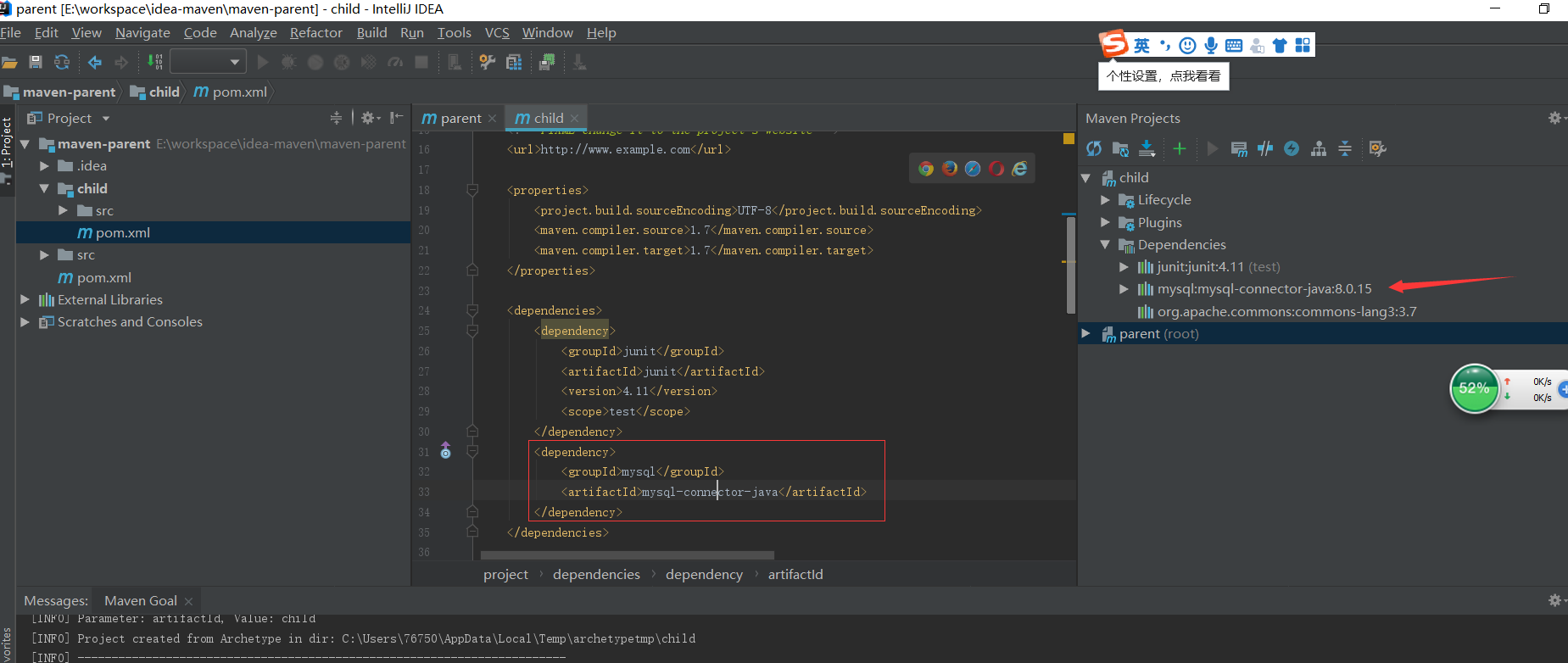Open Project panel gear settings
Screen dimensions: 1568x663
tap(371, 118)
